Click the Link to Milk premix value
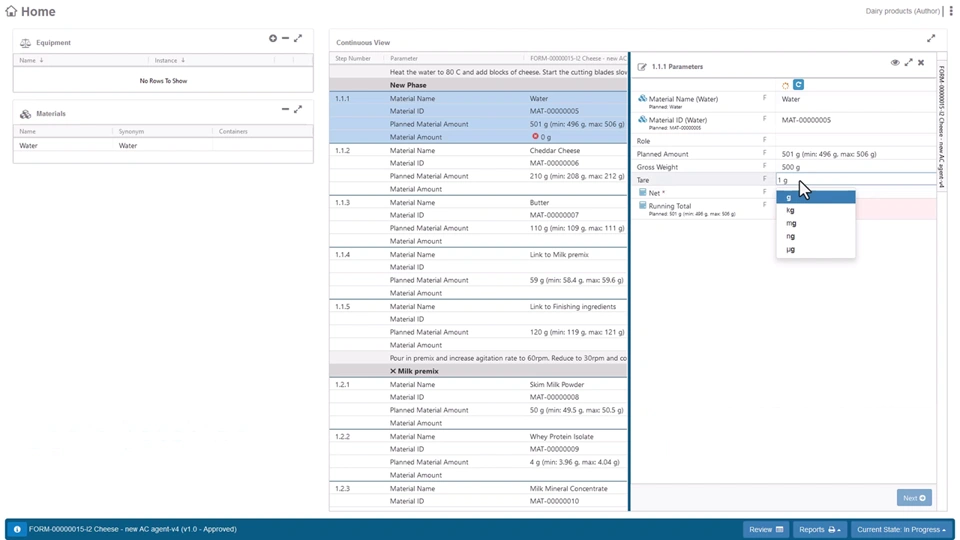Viewport: 960px width, 540px height. [559, 255]
